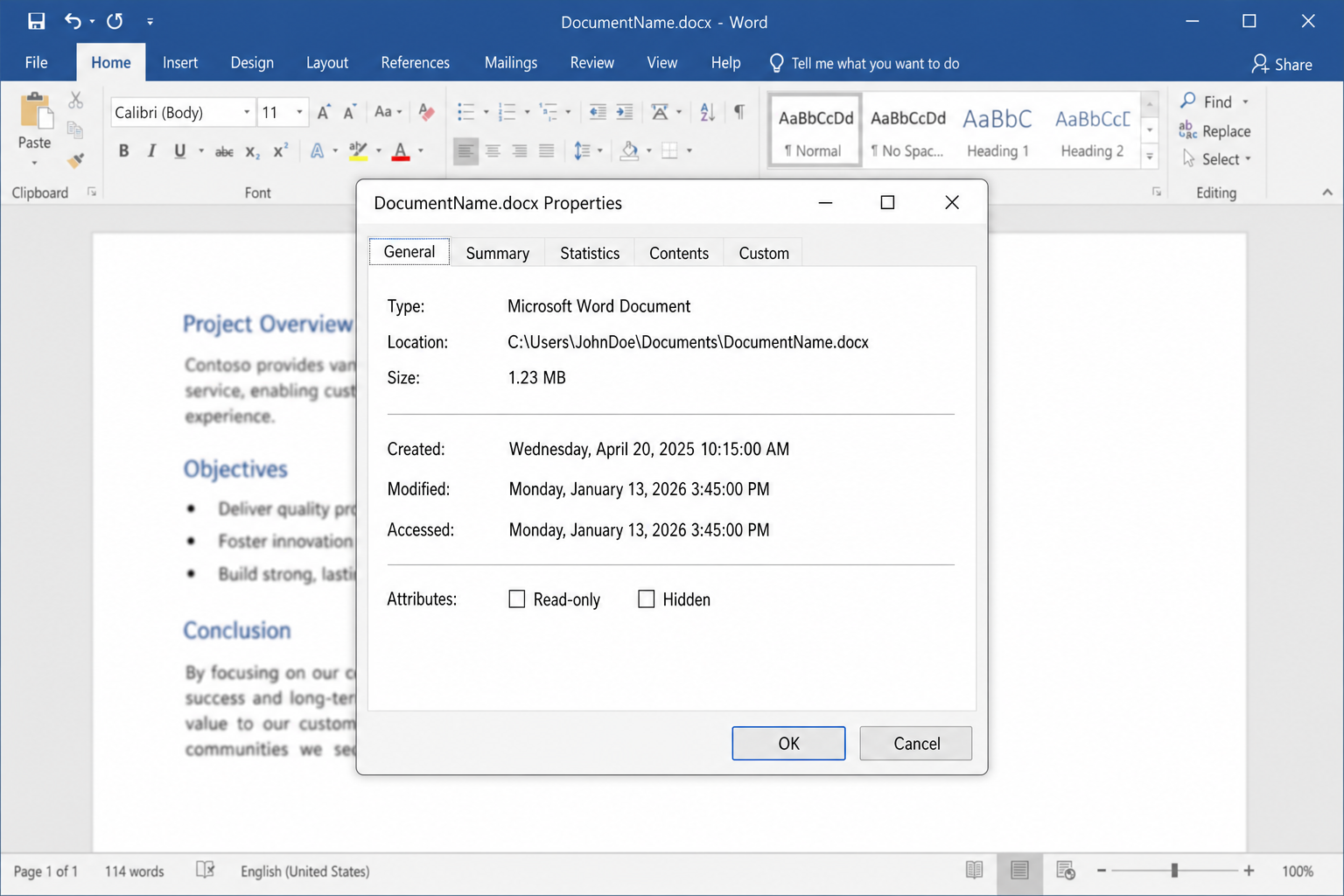This screenshot has width=1344, height=896.
Task: Paste clipboard content with the Paste icon
Action: click(35, 112)
